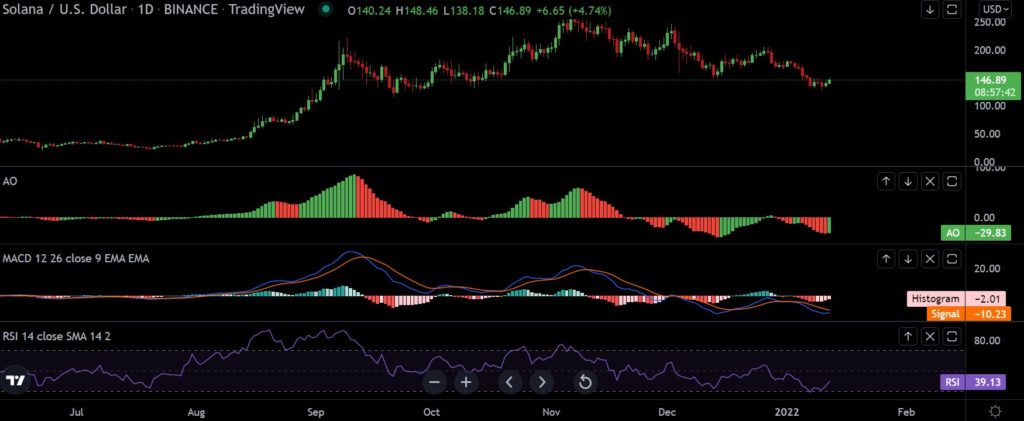The image size is (1024, 421).
Task: Delete the RSI indicator pane
Action: click(931, 337)
